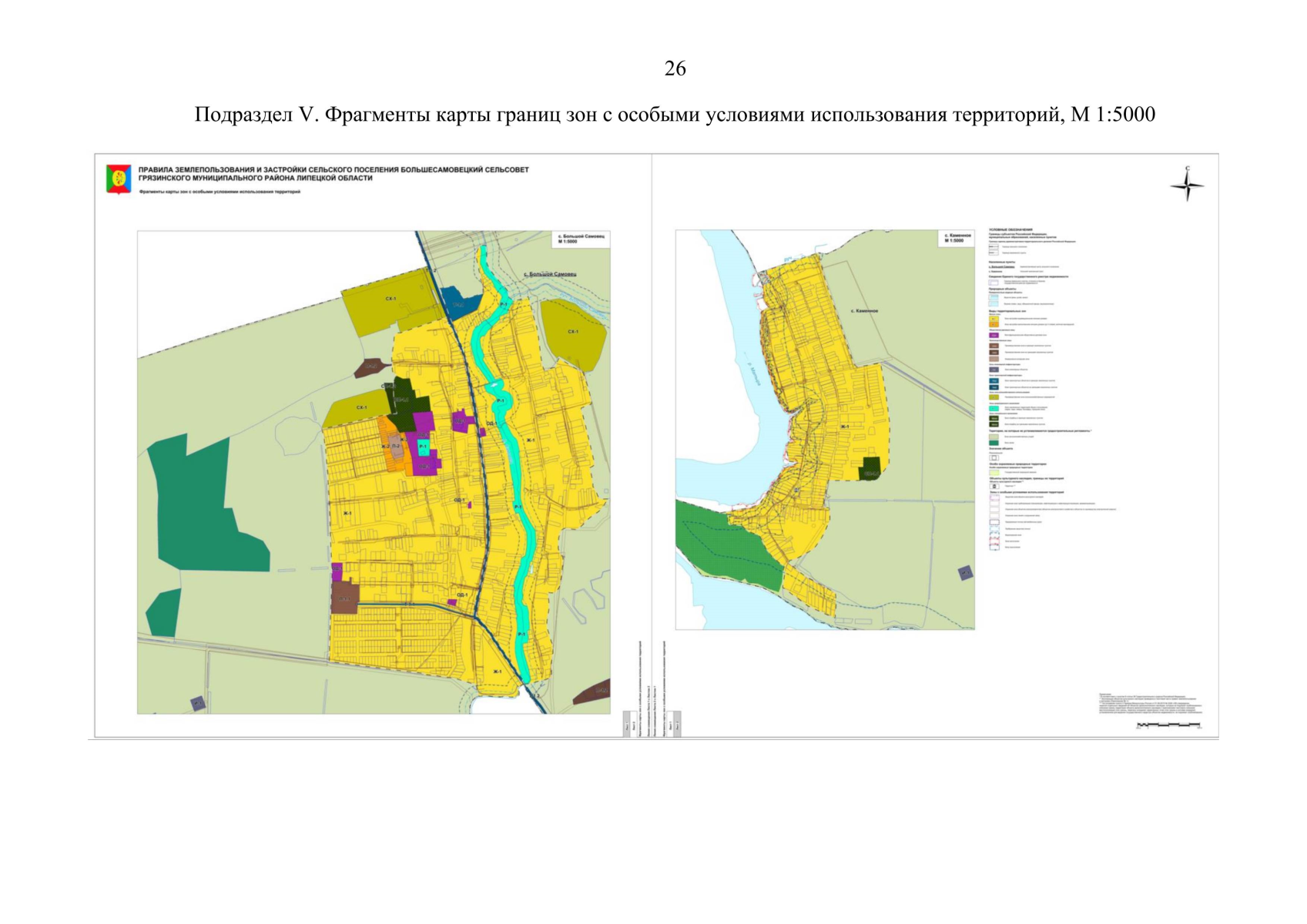Click the УСЛОВНЫЕ ОБОЗНАЧЕНИЯ legend heading
1307x924 pixels.
1009,229
